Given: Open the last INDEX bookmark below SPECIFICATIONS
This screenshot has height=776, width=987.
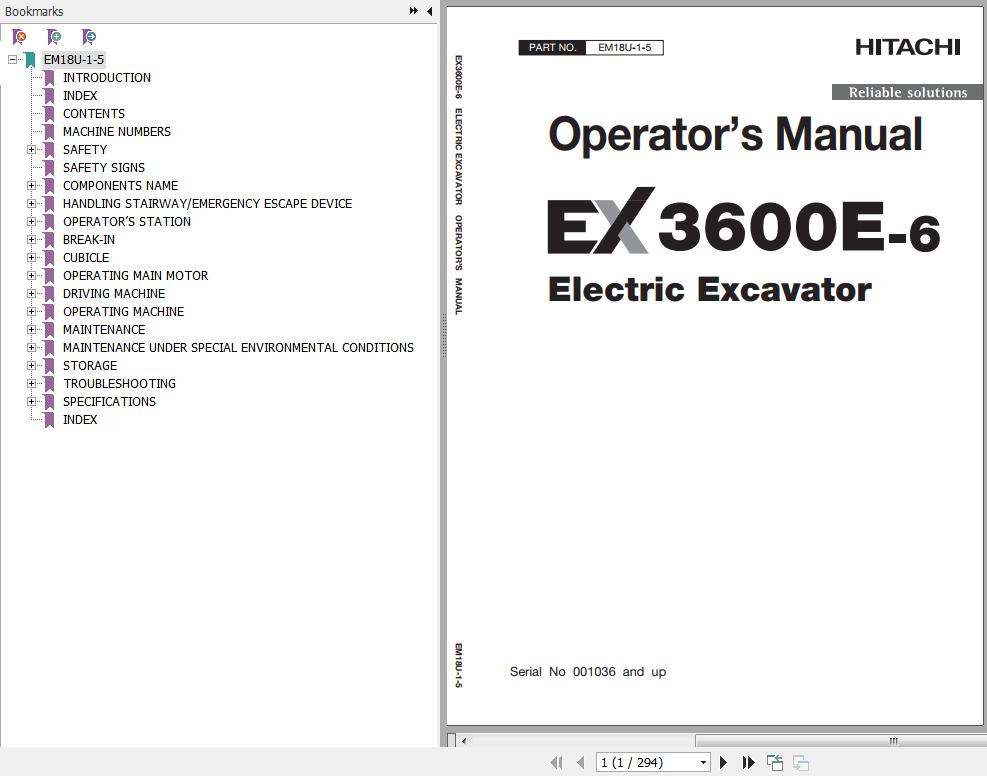Looking at the screenshot, I should (80, 420).
